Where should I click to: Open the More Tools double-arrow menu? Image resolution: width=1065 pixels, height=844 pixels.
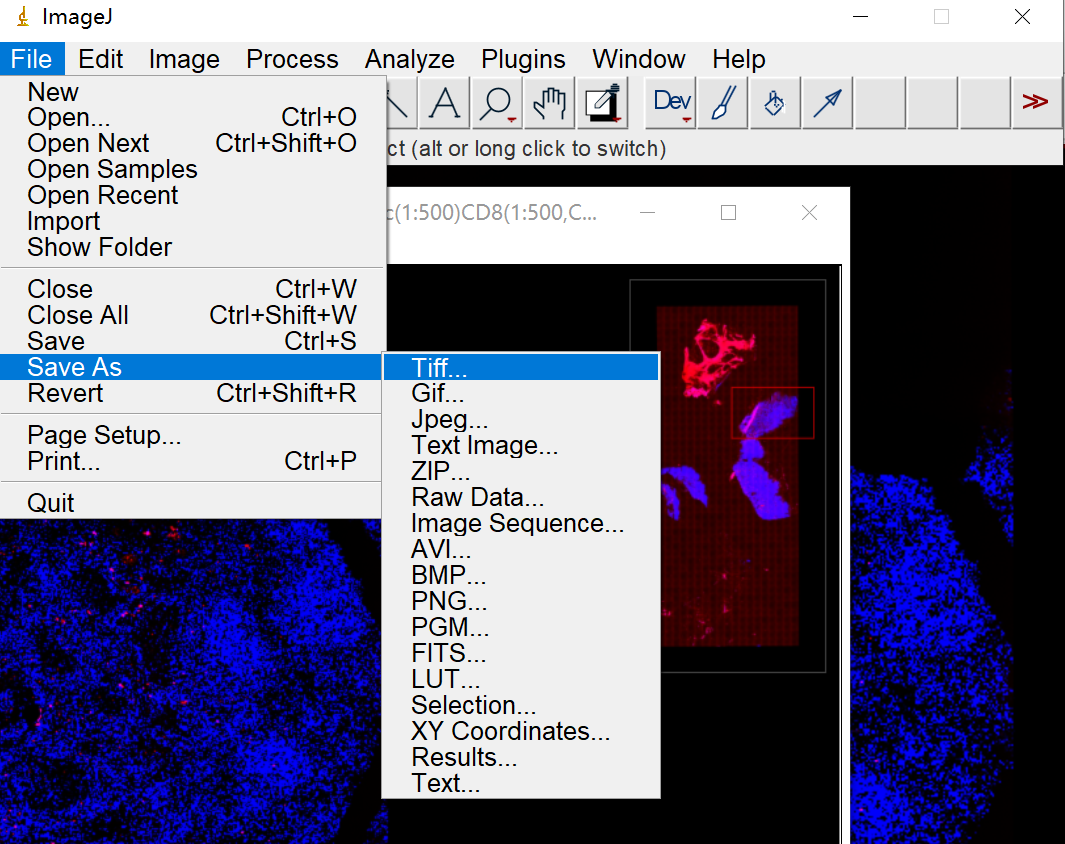pos(1035,103)
